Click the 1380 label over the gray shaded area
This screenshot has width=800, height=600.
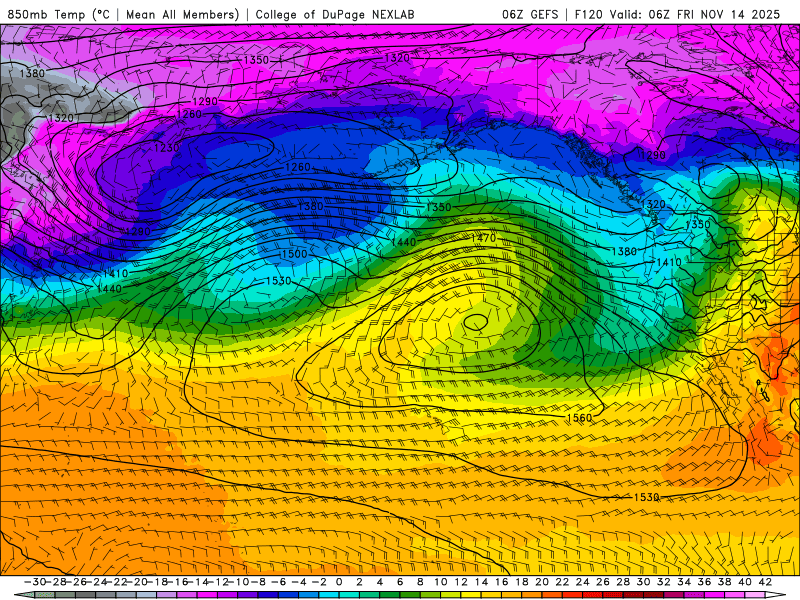(32, 73)
